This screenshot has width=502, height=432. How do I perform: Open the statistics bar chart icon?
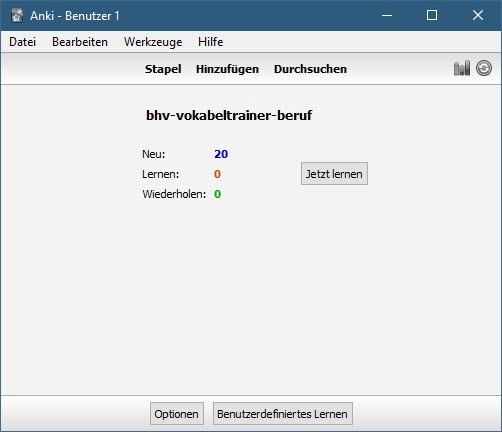462,68
